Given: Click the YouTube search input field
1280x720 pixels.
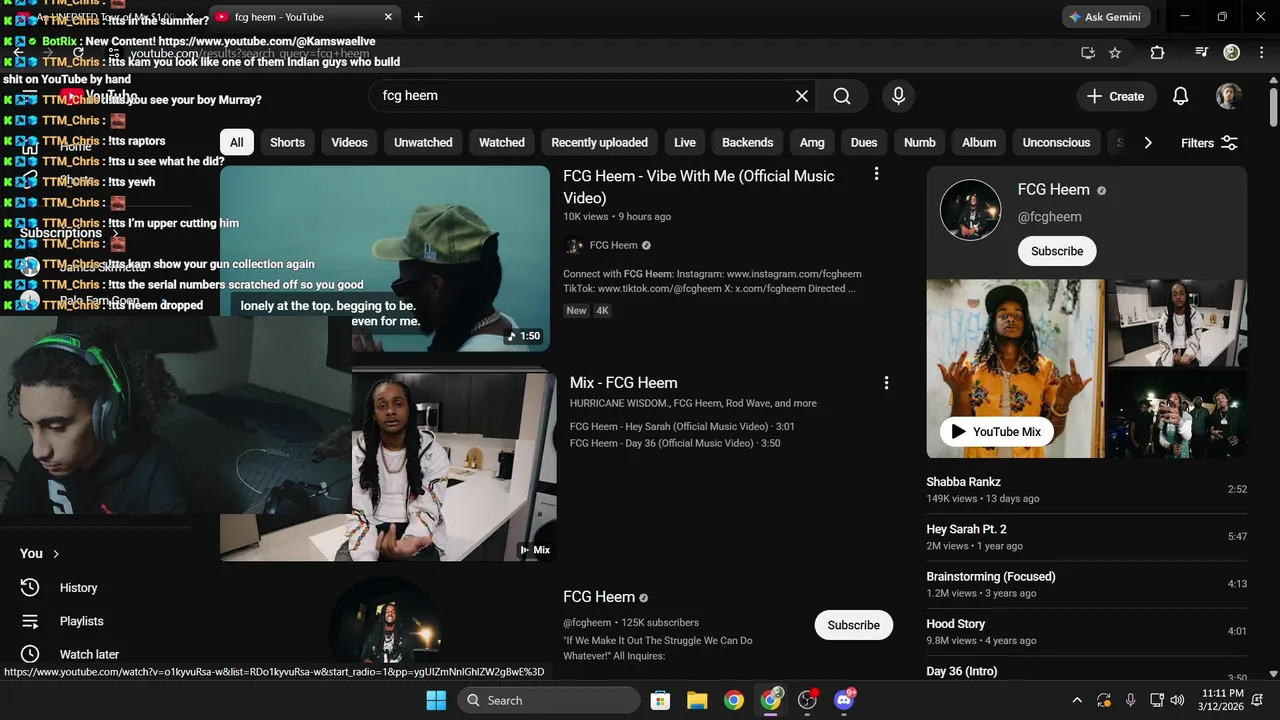Looking at the screenshot, I should pyautogui.click(x=580, y=96).
